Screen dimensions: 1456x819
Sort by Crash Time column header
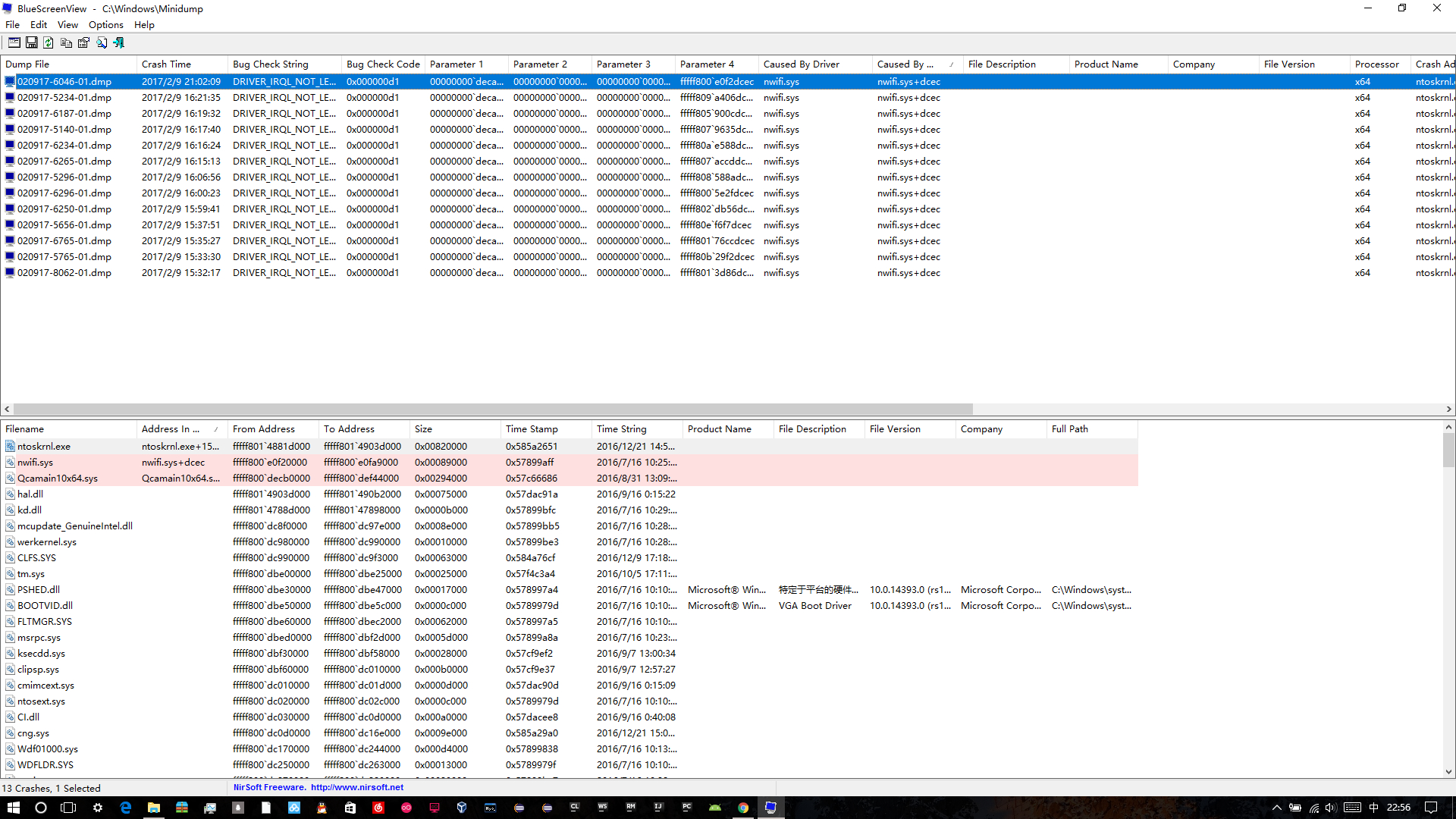coord(182,64)
